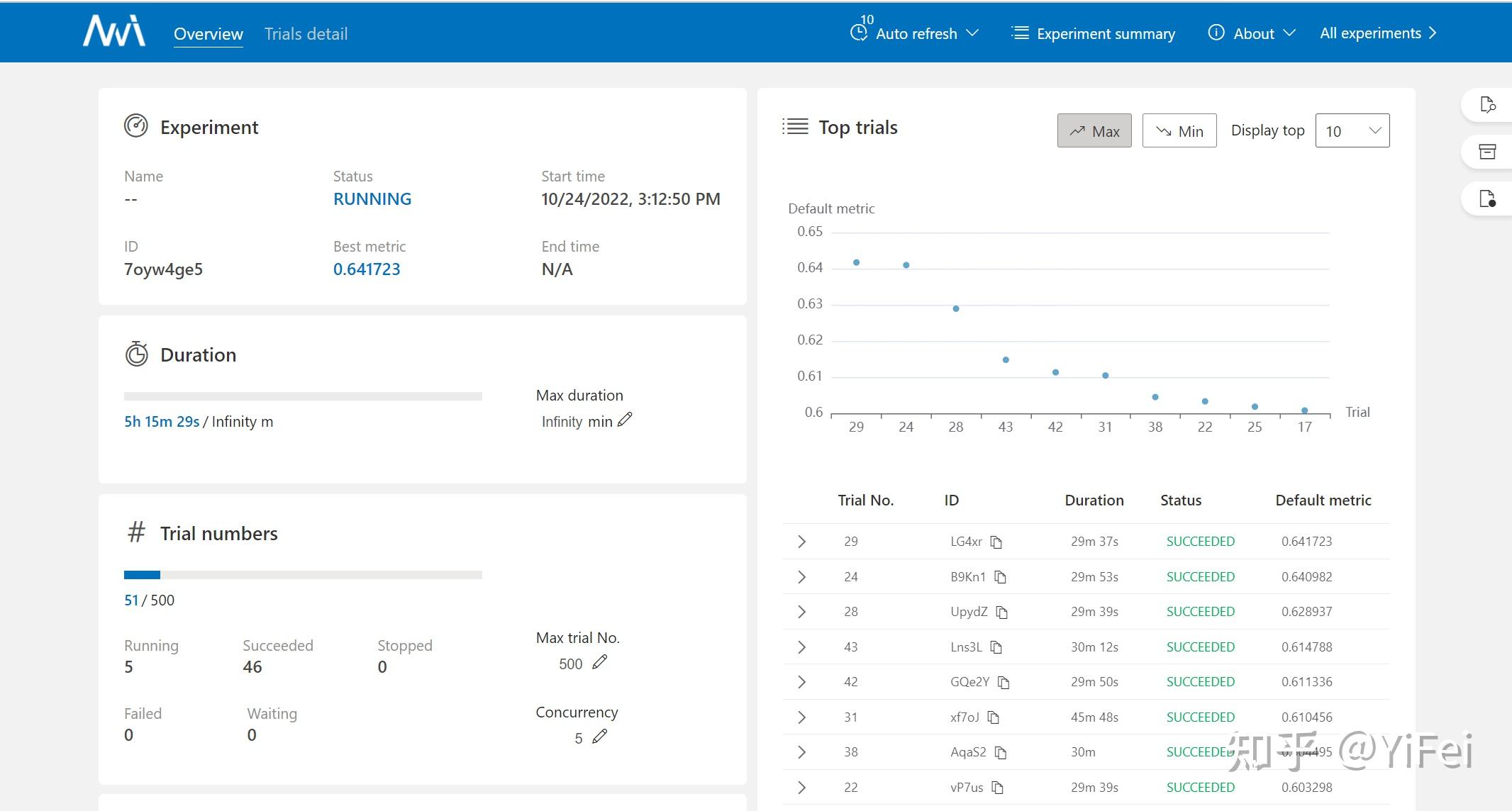Image resolution: width=1512 pixels, height=811 pixels.
Task: Open middle side panel archive icon
Action: point(1487,152)
